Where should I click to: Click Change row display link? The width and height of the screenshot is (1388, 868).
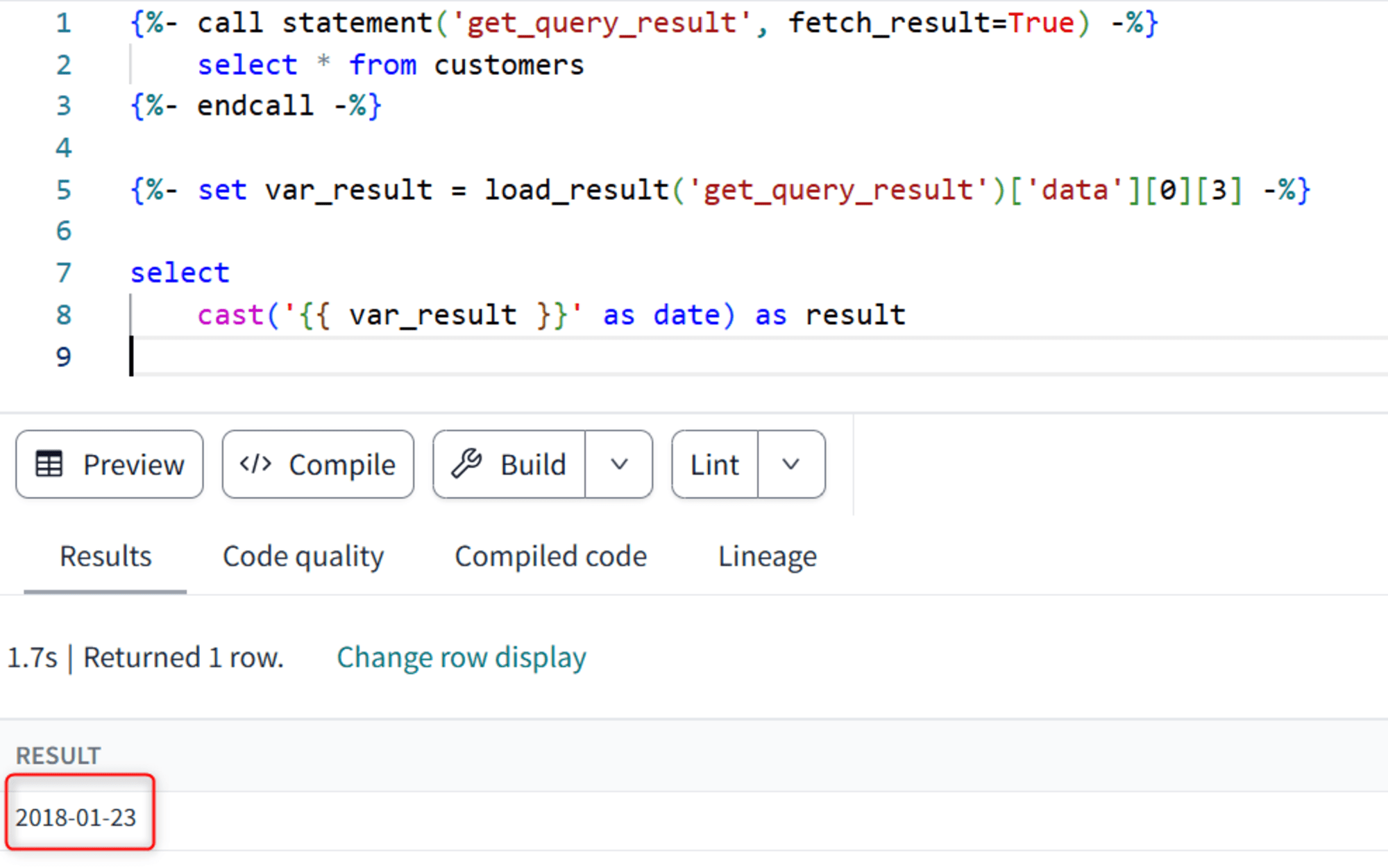(x=461, y=657)
